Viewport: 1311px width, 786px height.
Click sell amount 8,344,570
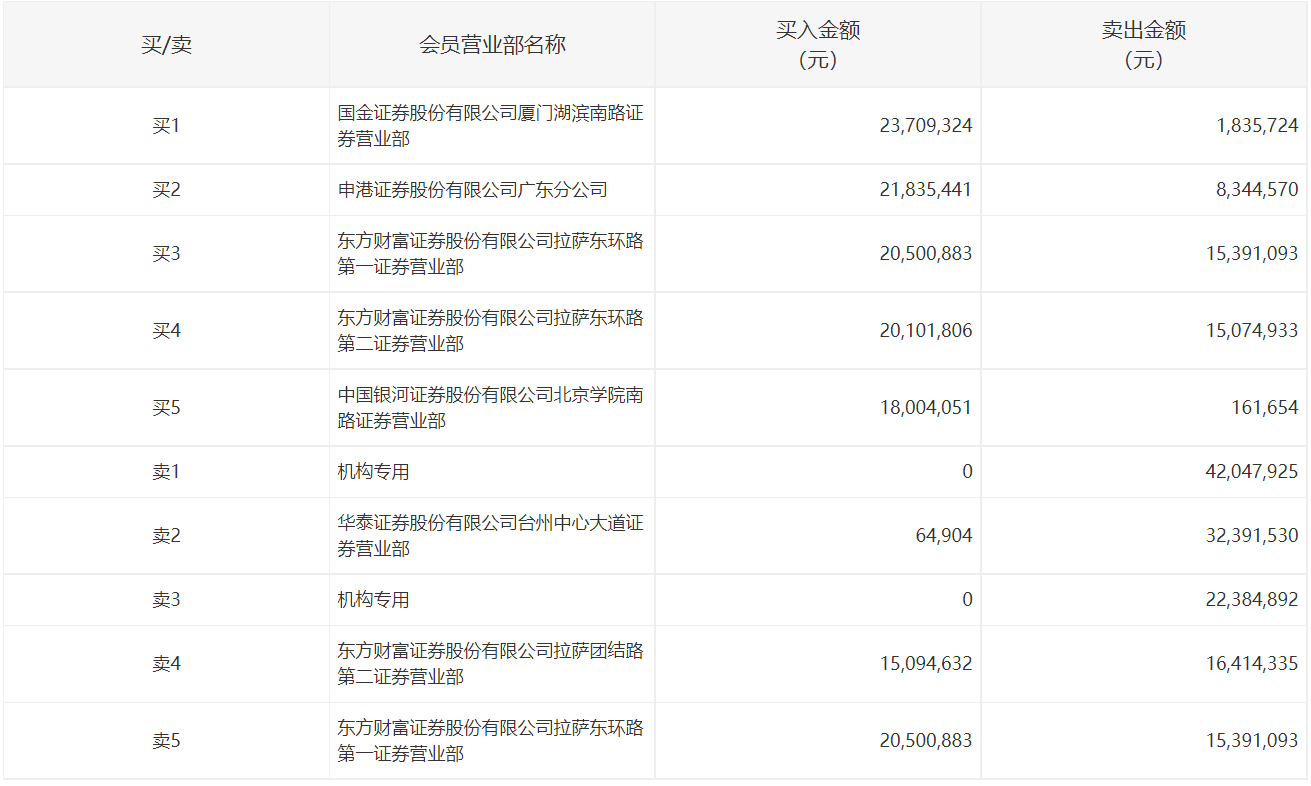click(1258, 190)
